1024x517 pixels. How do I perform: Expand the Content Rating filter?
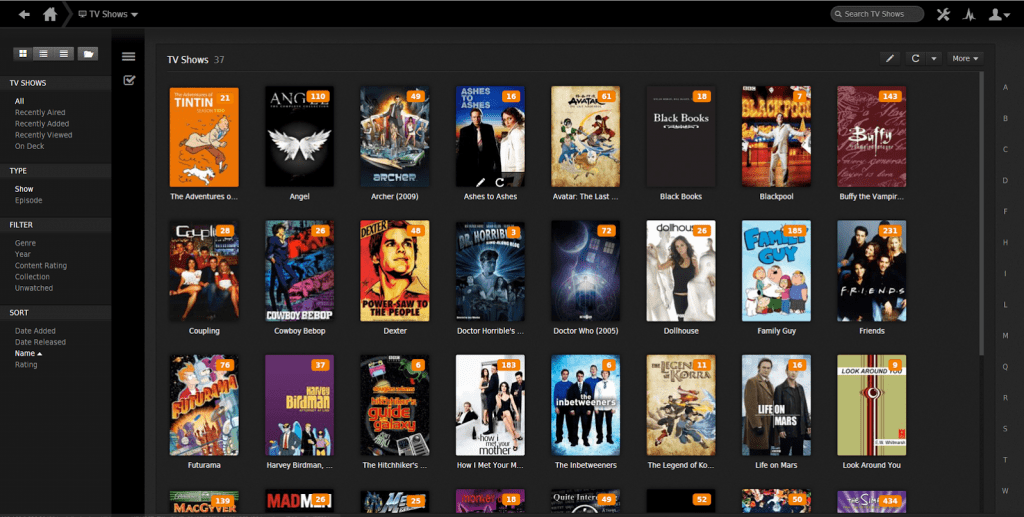pyautogui.click(x=40, y=266)
